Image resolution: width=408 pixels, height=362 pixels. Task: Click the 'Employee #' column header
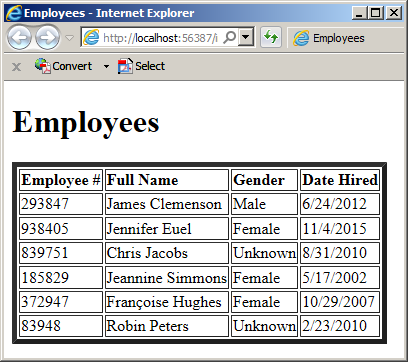click(61, 180)
